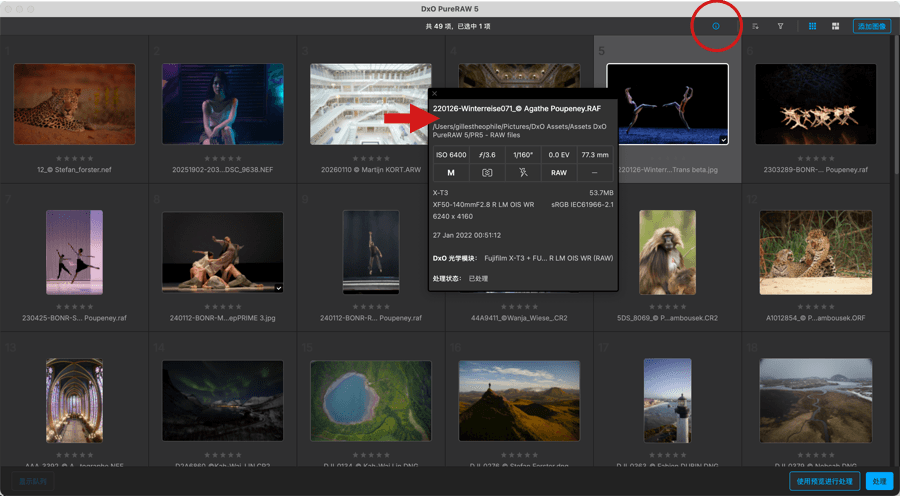900x496 pixels.
Task: Select the white library Martijn KORT.ARW thumbnail
Action: (x=371, y=104)
